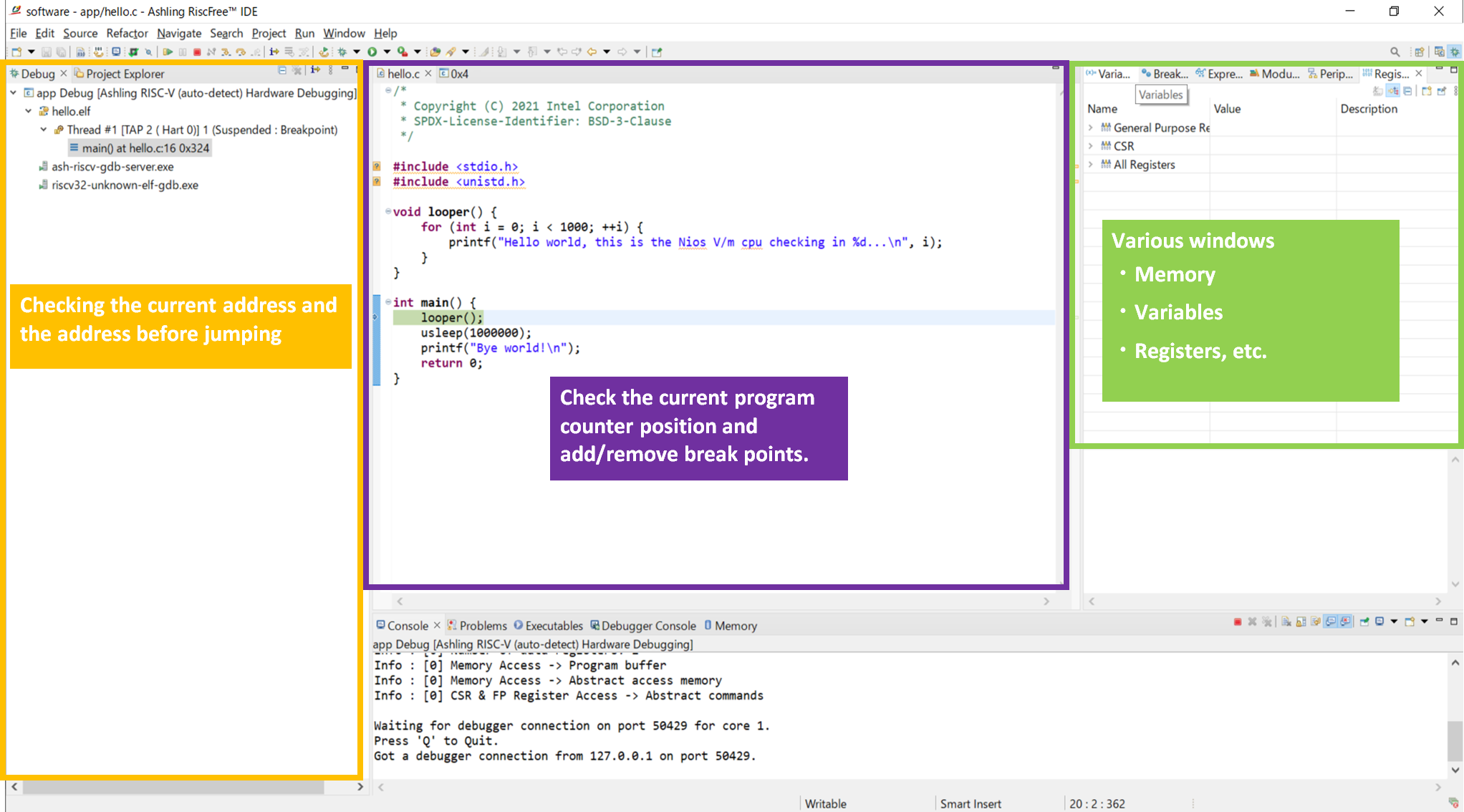Screen dimensions: 1464x812
Task: Expand the CSR node in Registers view
Action: [x=1091, y=145]
